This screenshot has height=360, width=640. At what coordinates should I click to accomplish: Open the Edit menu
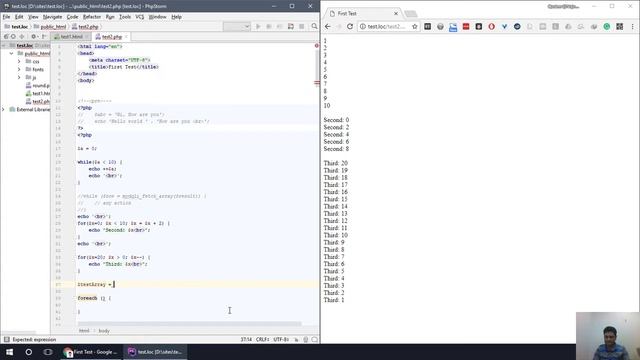tap(19, 17)
